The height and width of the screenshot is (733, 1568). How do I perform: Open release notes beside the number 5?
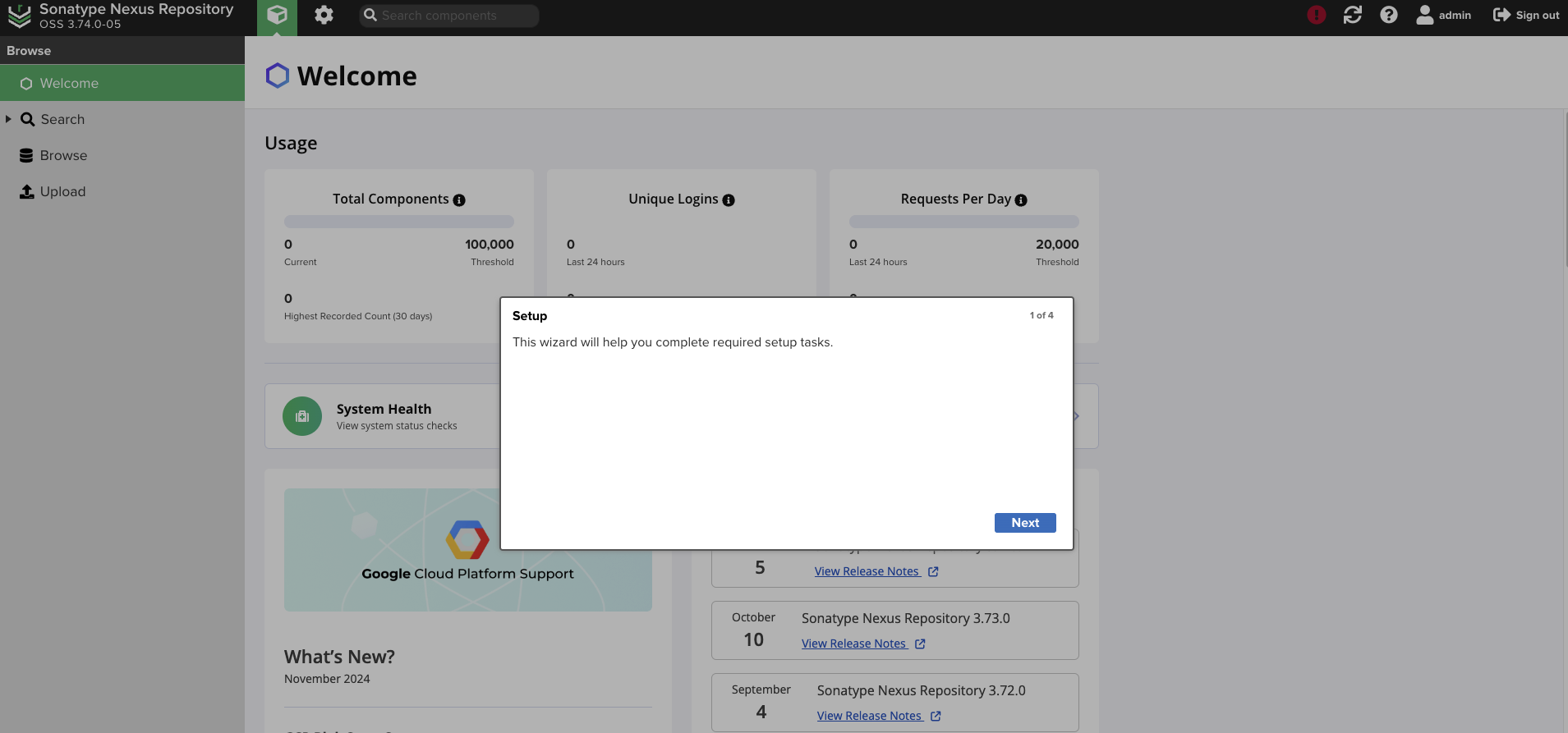876,571
